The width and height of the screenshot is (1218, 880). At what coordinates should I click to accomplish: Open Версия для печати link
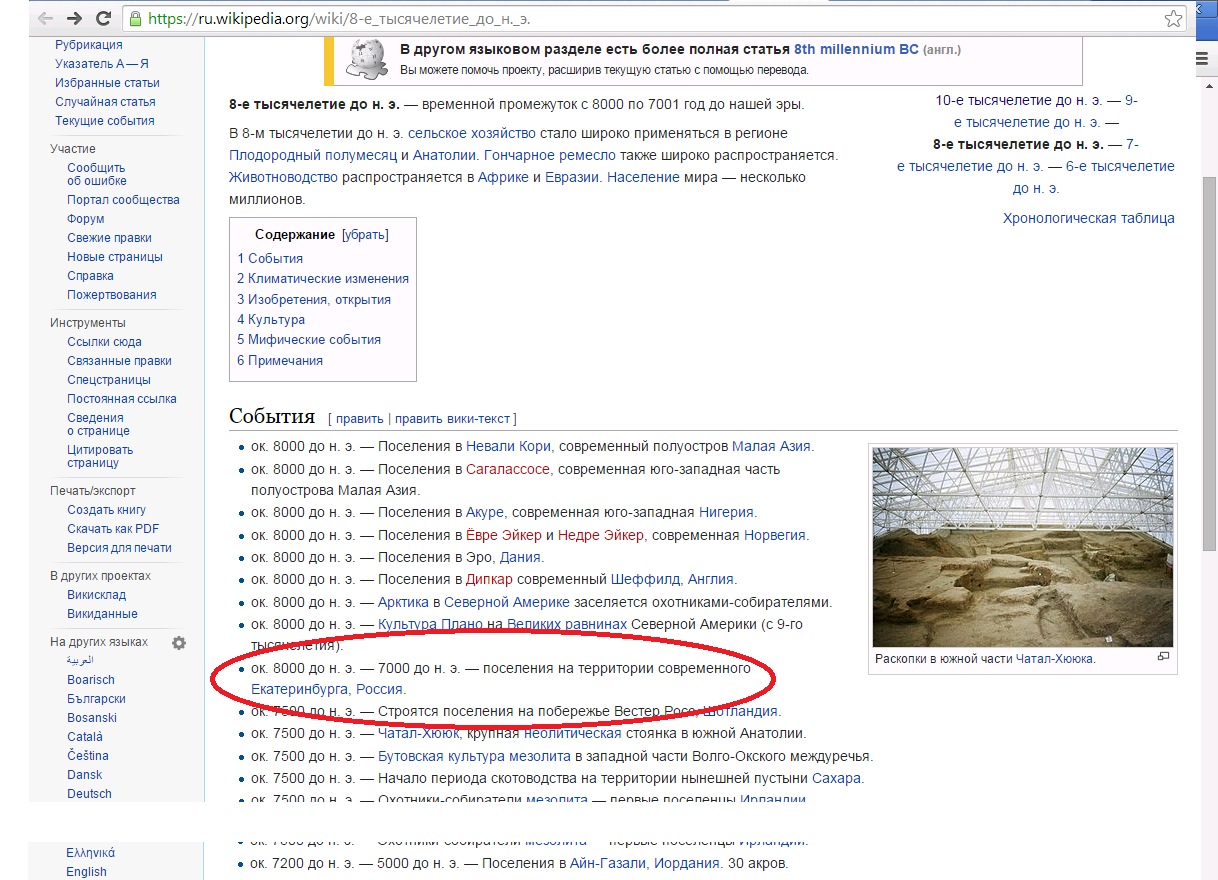point(119,548)
